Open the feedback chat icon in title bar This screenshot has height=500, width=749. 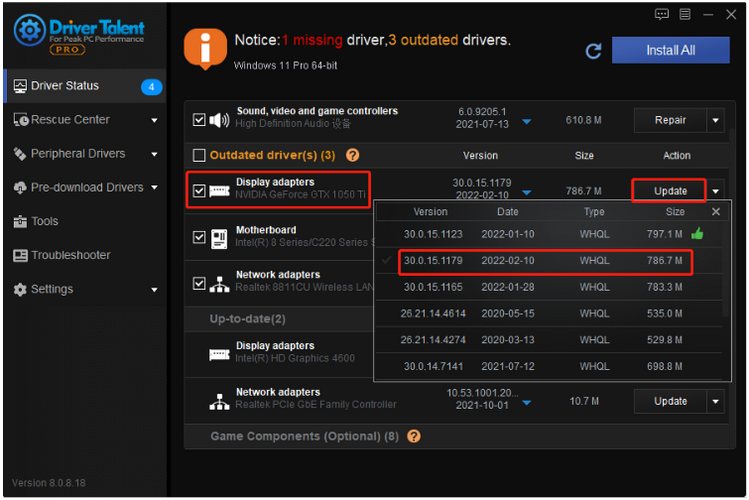pos(662,14)
